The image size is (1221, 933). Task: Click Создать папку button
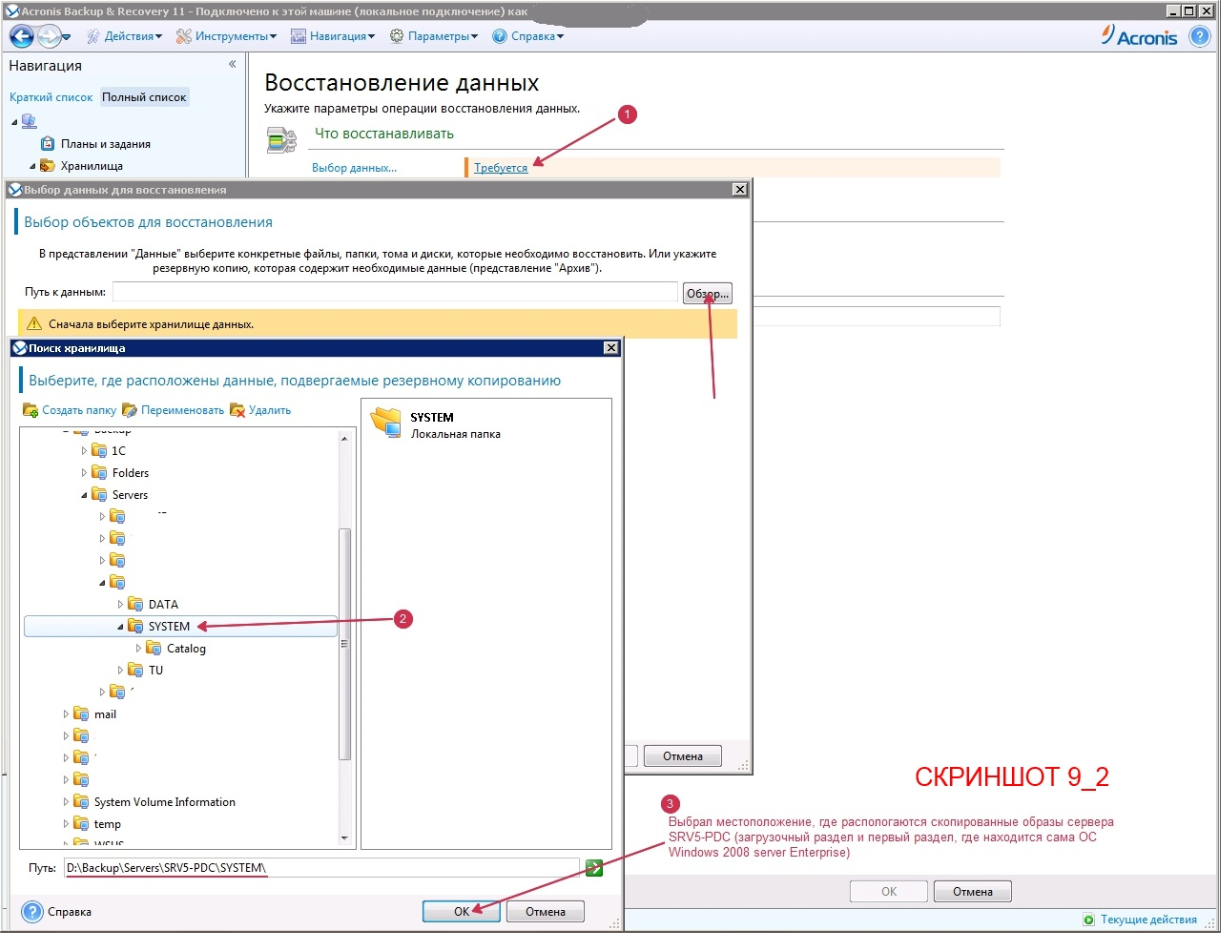(x=69, y=410)
